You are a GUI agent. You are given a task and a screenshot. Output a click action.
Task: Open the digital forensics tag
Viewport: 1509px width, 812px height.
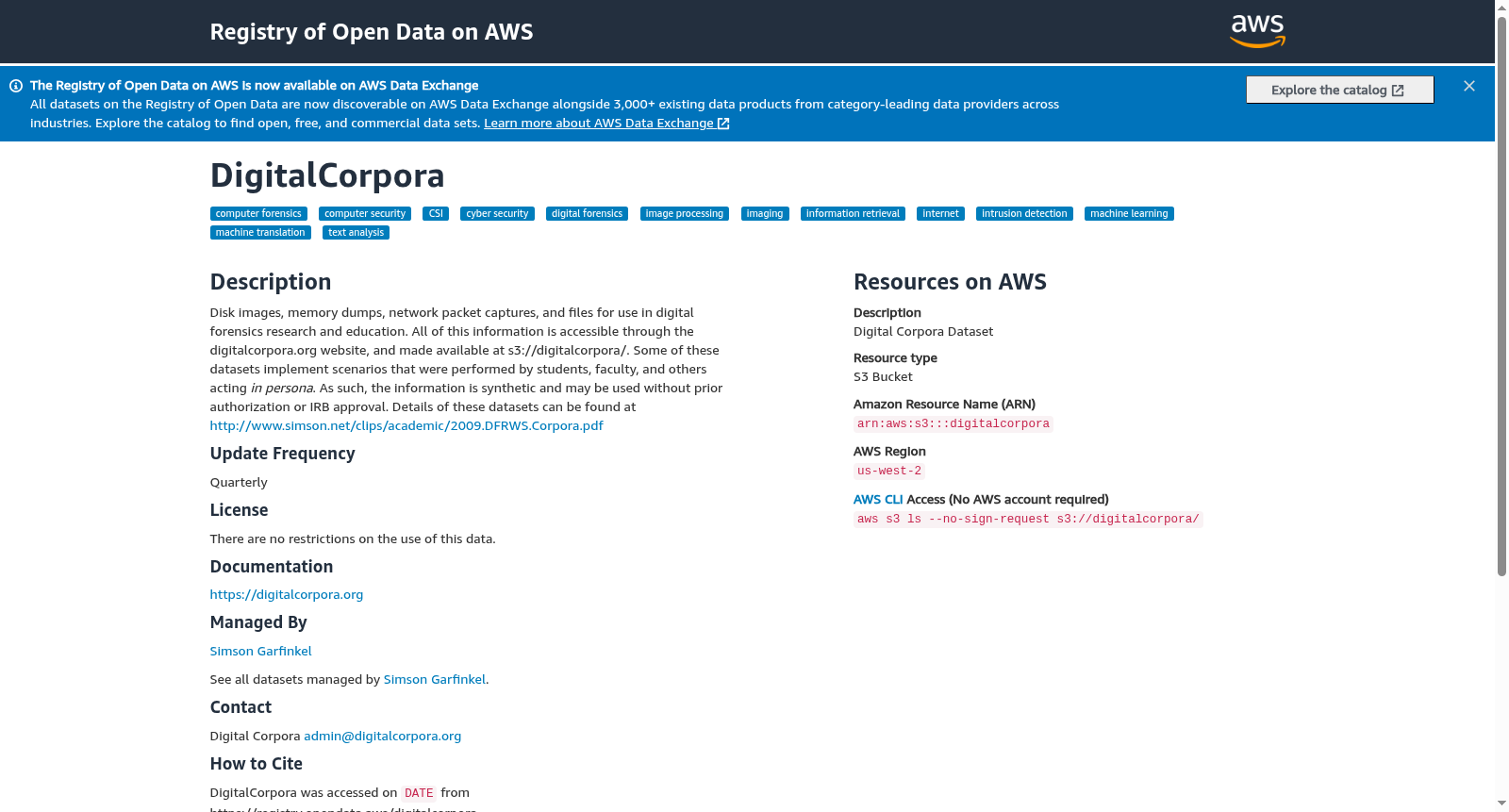(587, 214)
